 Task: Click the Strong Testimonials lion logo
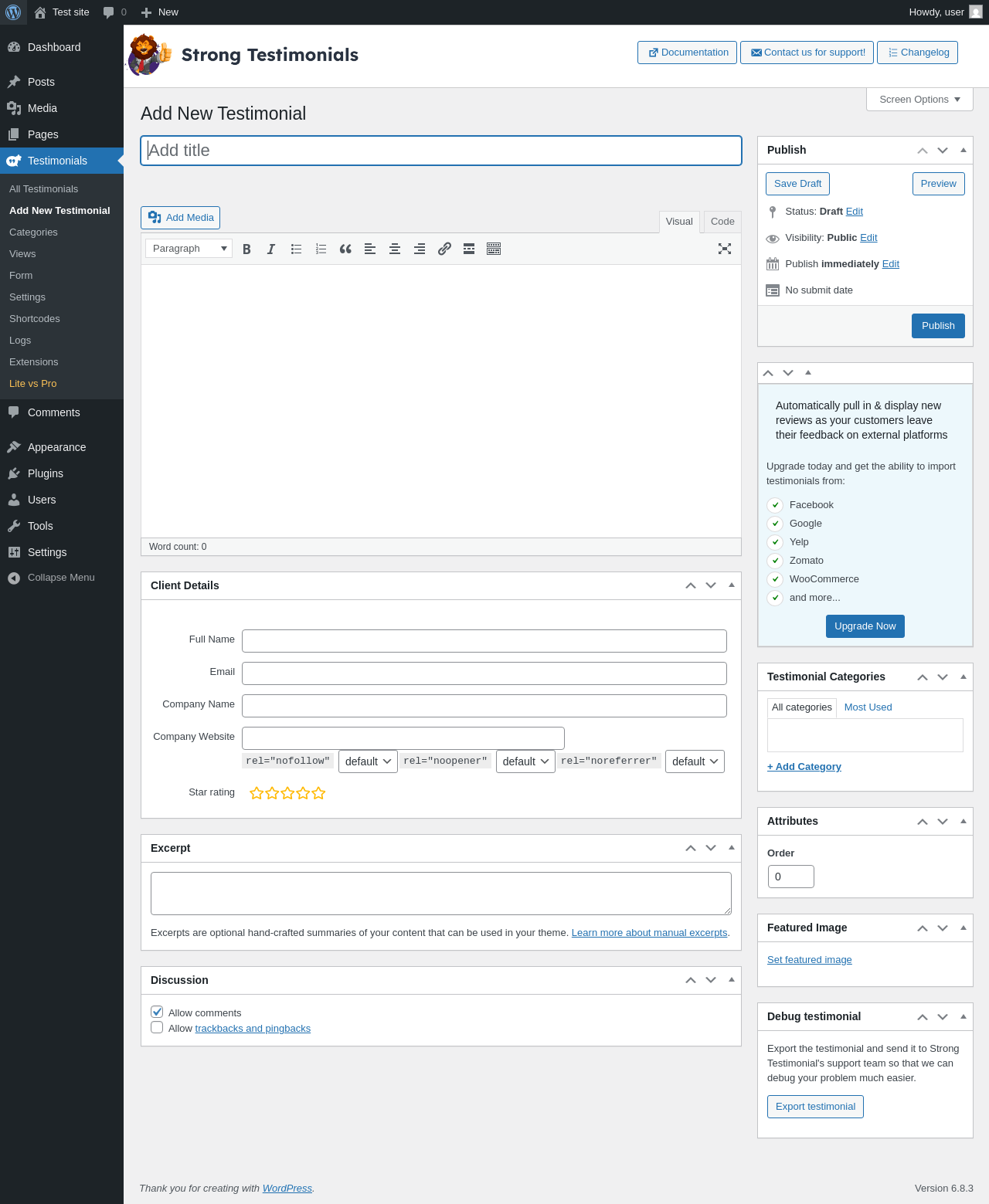[148, 55]
